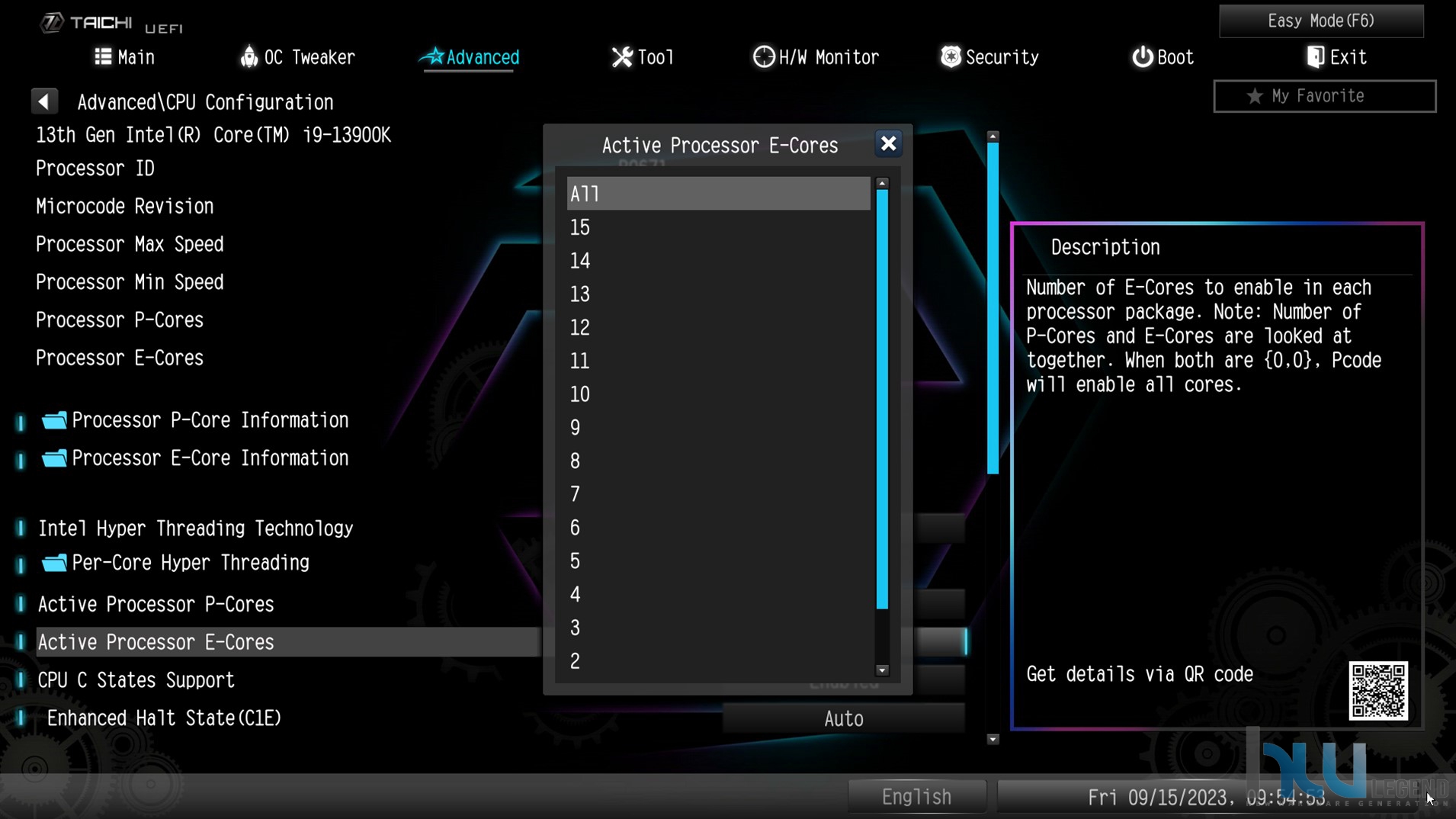
Task: Click the popup list scroll-down arrow
Action: coord(882,670)
